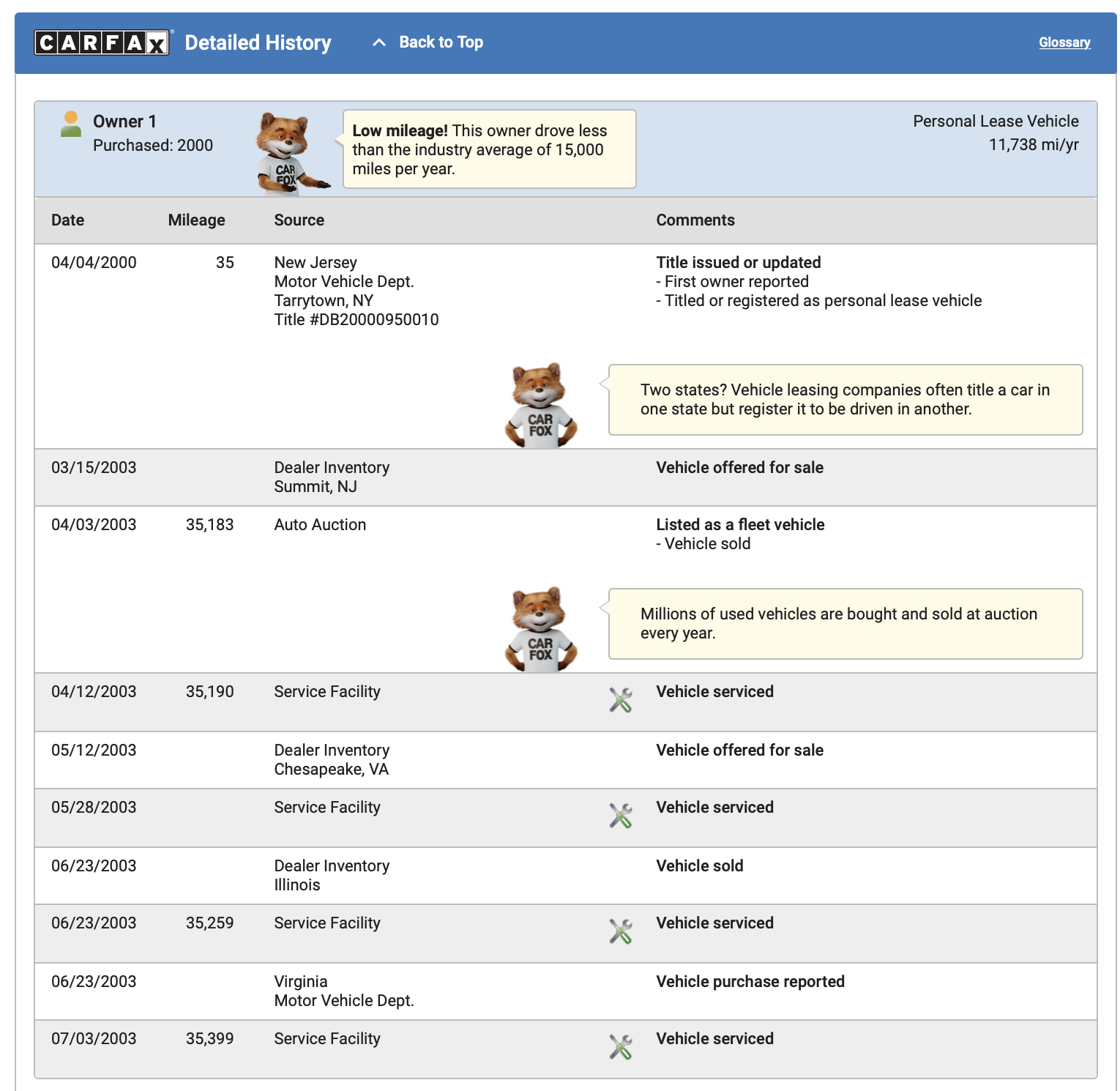Go Back to Top
The width and height of the screenshot is (1120, 1091).
(441, 42)
